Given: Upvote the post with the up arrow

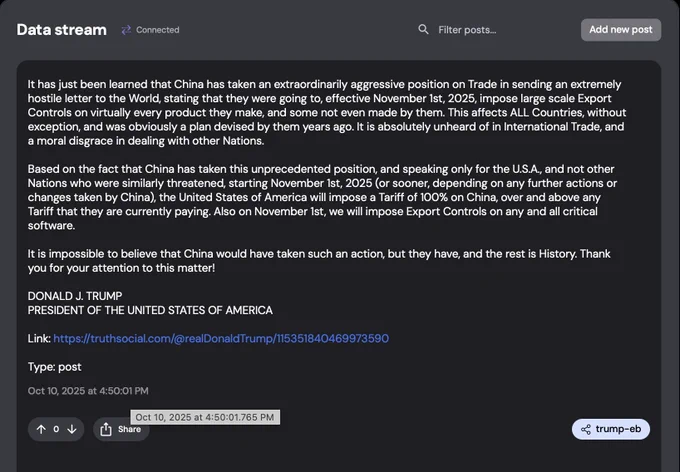Looking at the screenshot, I should 41,429.
